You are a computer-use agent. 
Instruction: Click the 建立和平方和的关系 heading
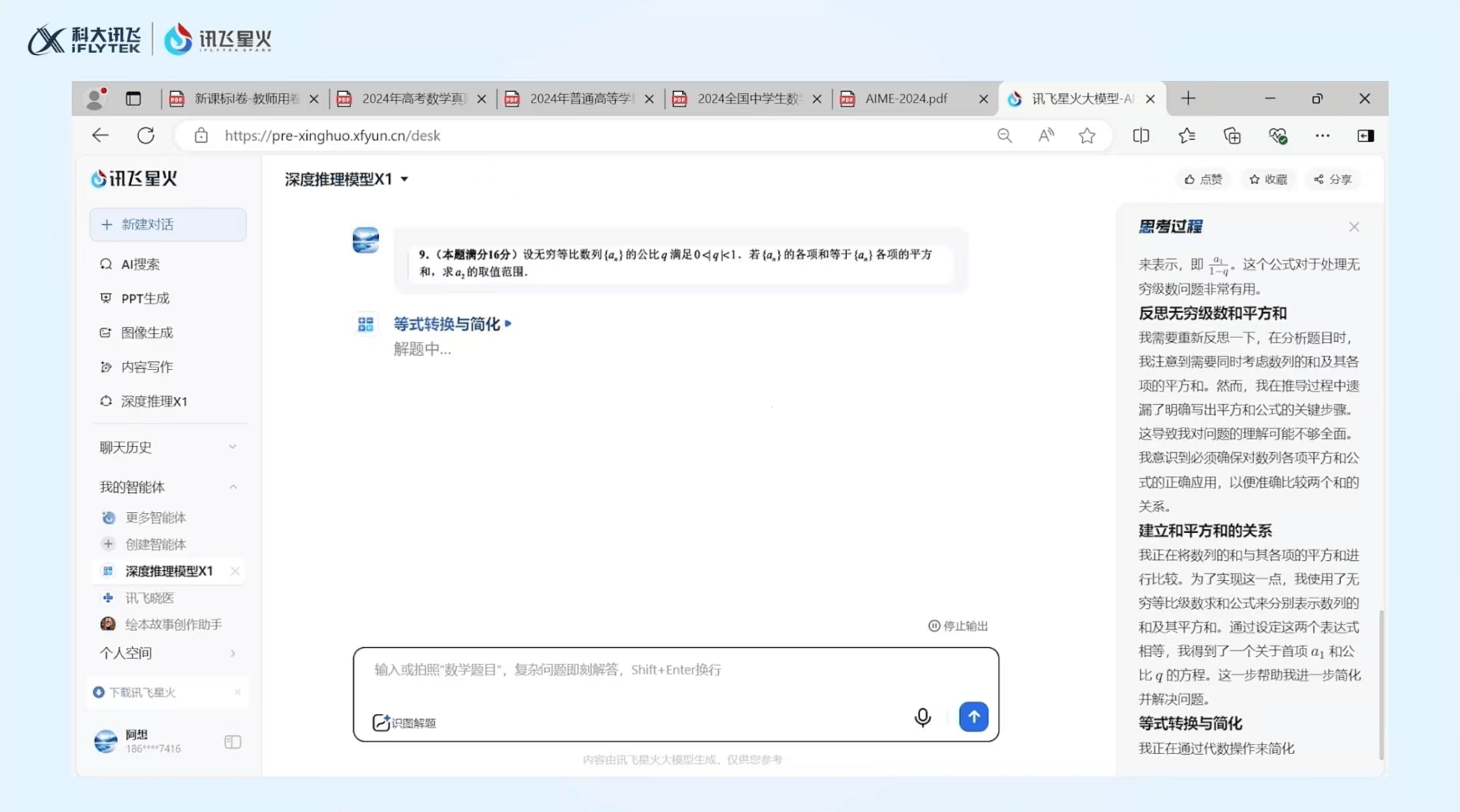click(x=1205, y=530)
